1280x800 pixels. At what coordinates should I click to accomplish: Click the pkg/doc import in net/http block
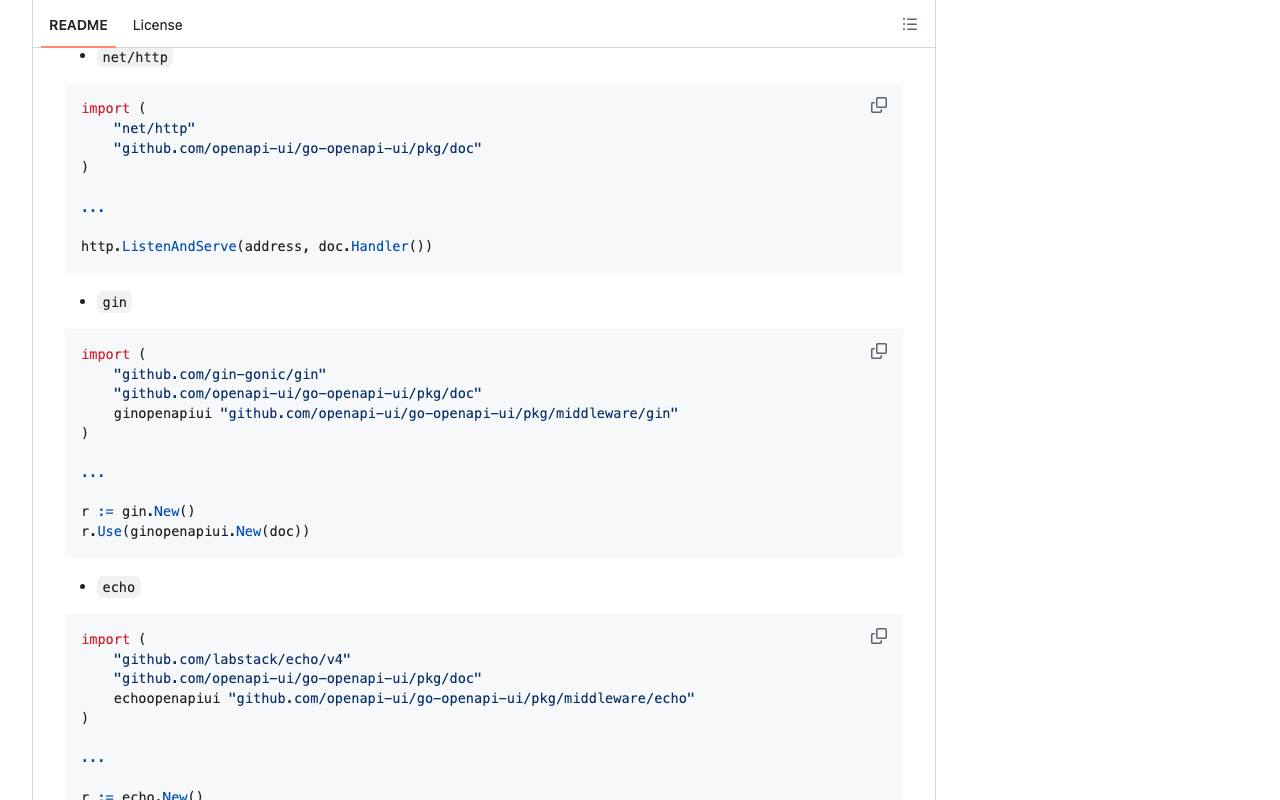tap(298, 148)
